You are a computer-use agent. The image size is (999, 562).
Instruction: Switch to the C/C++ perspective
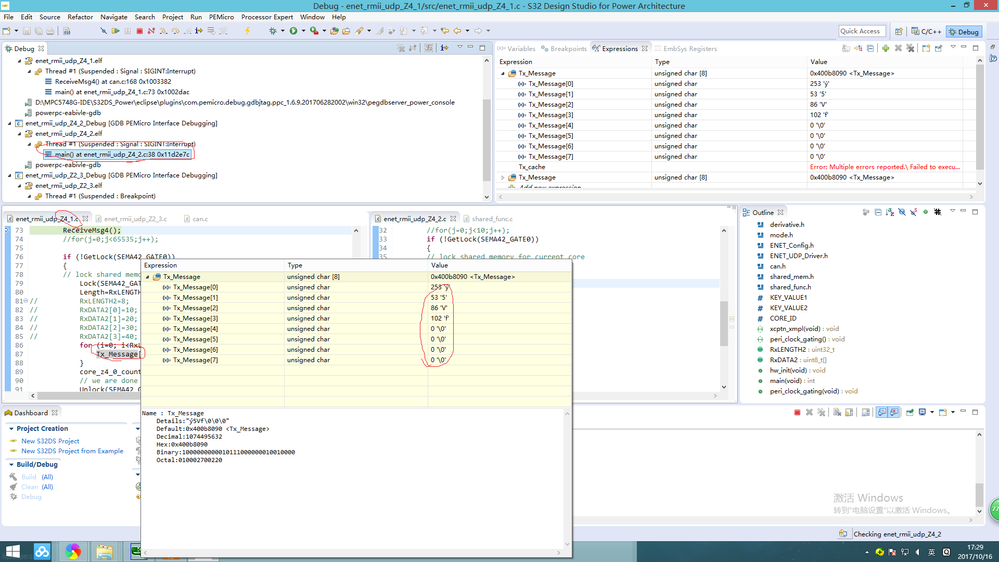click(x=926, y=31)
